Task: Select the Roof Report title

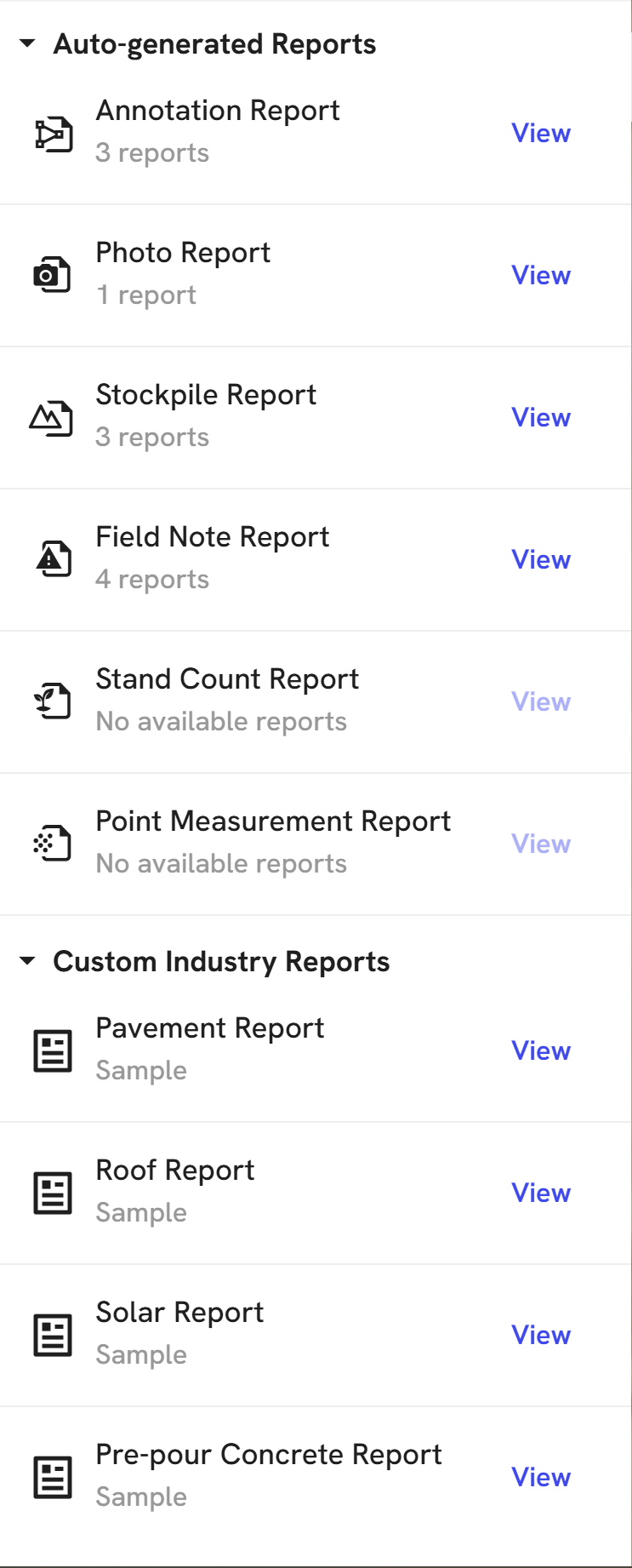Action: (x=175, y=1170)
